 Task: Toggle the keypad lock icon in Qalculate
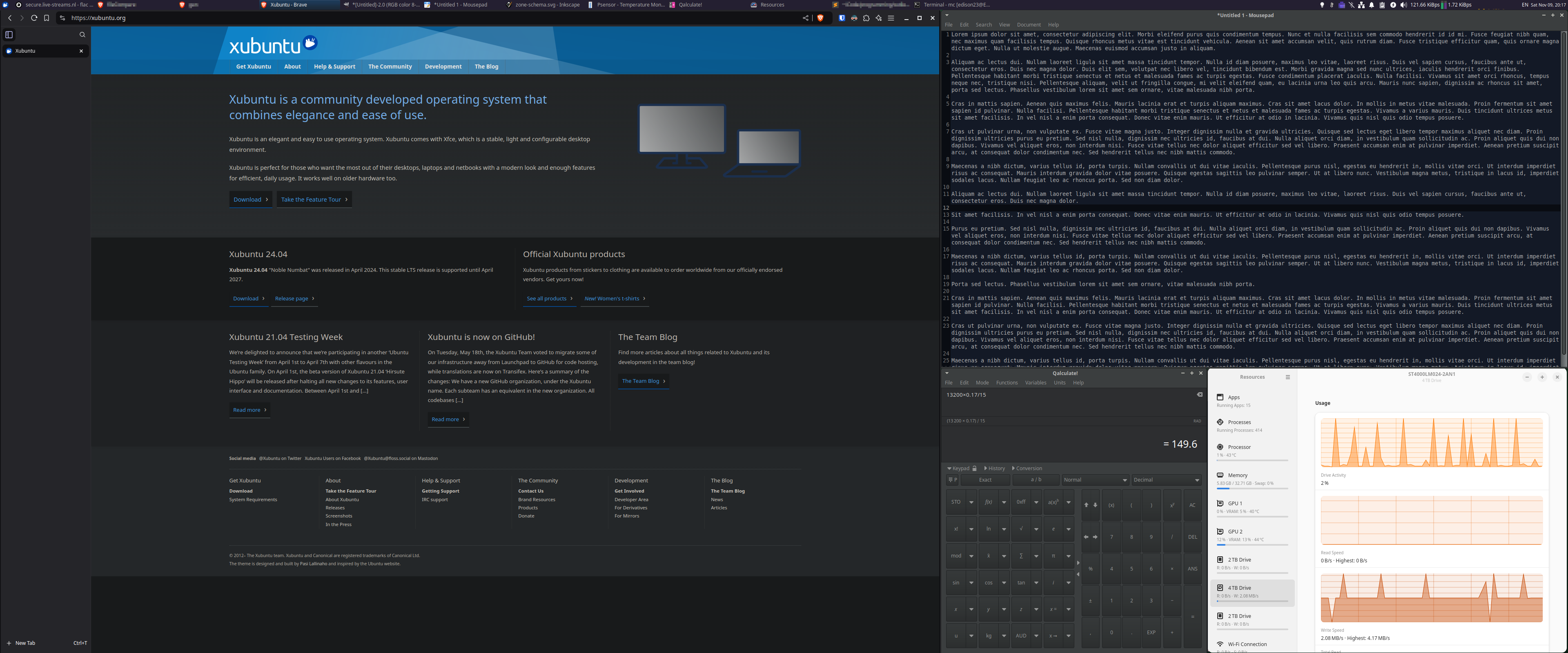pyautogui.click(x=975, y=469)
